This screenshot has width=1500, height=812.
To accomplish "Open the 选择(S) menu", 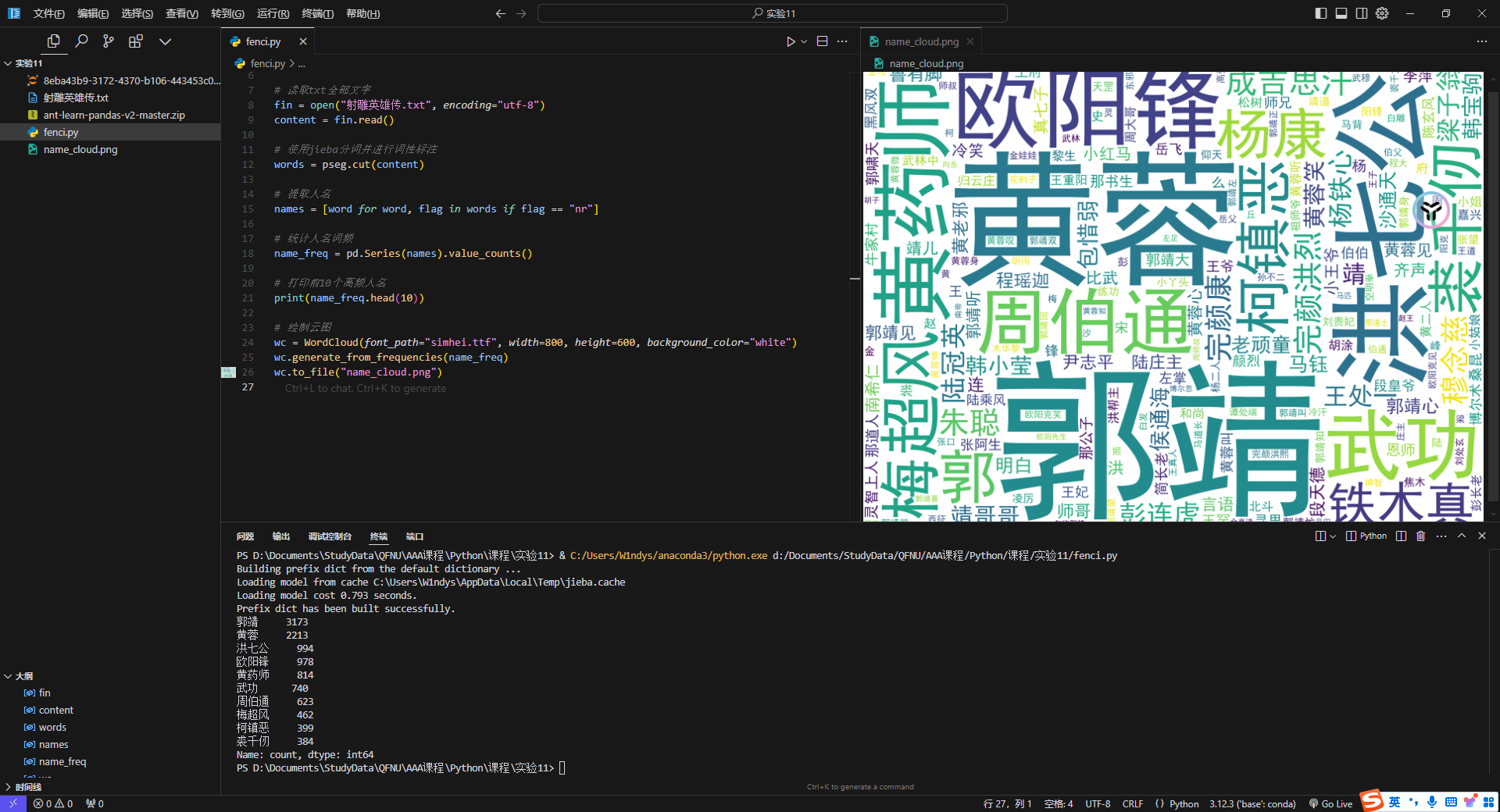I will [137, 13].
